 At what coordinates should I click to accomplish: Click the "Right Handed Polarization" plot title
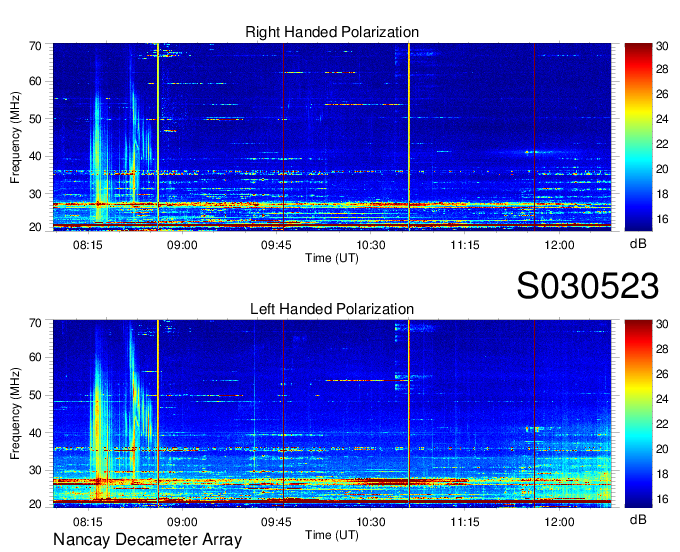(x=332, y=32)
